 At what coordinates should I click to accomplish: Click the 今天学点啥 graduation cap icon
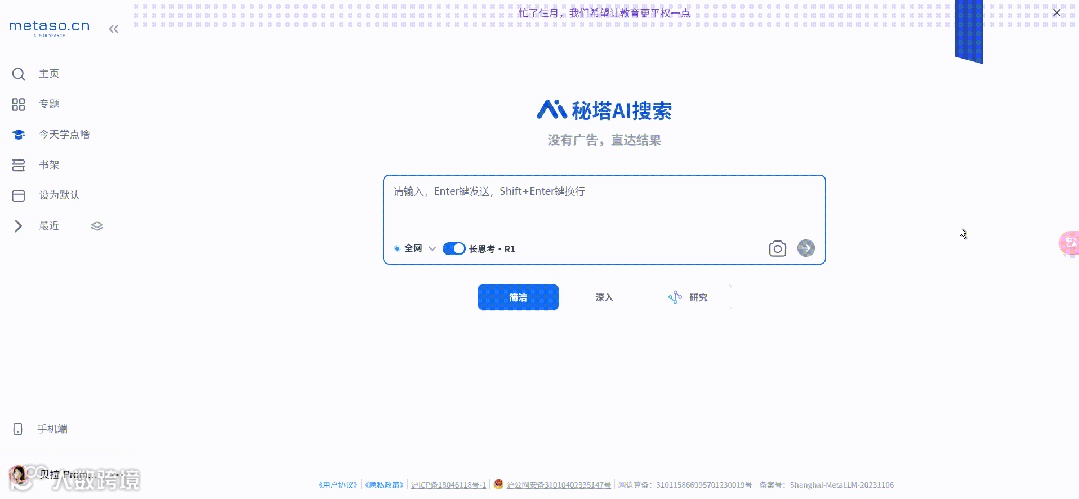click(x=19, y=135)
